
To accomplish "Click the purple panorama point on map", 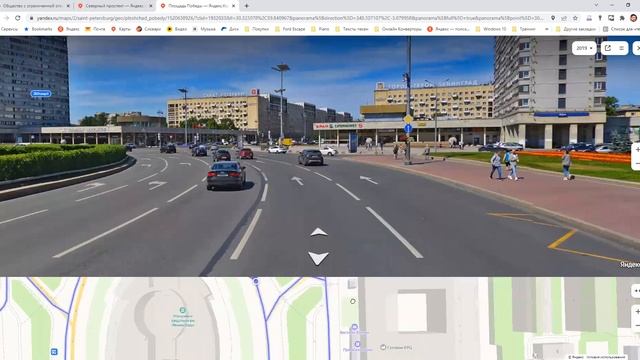I will pyautogui.click(x=256, y=281).
